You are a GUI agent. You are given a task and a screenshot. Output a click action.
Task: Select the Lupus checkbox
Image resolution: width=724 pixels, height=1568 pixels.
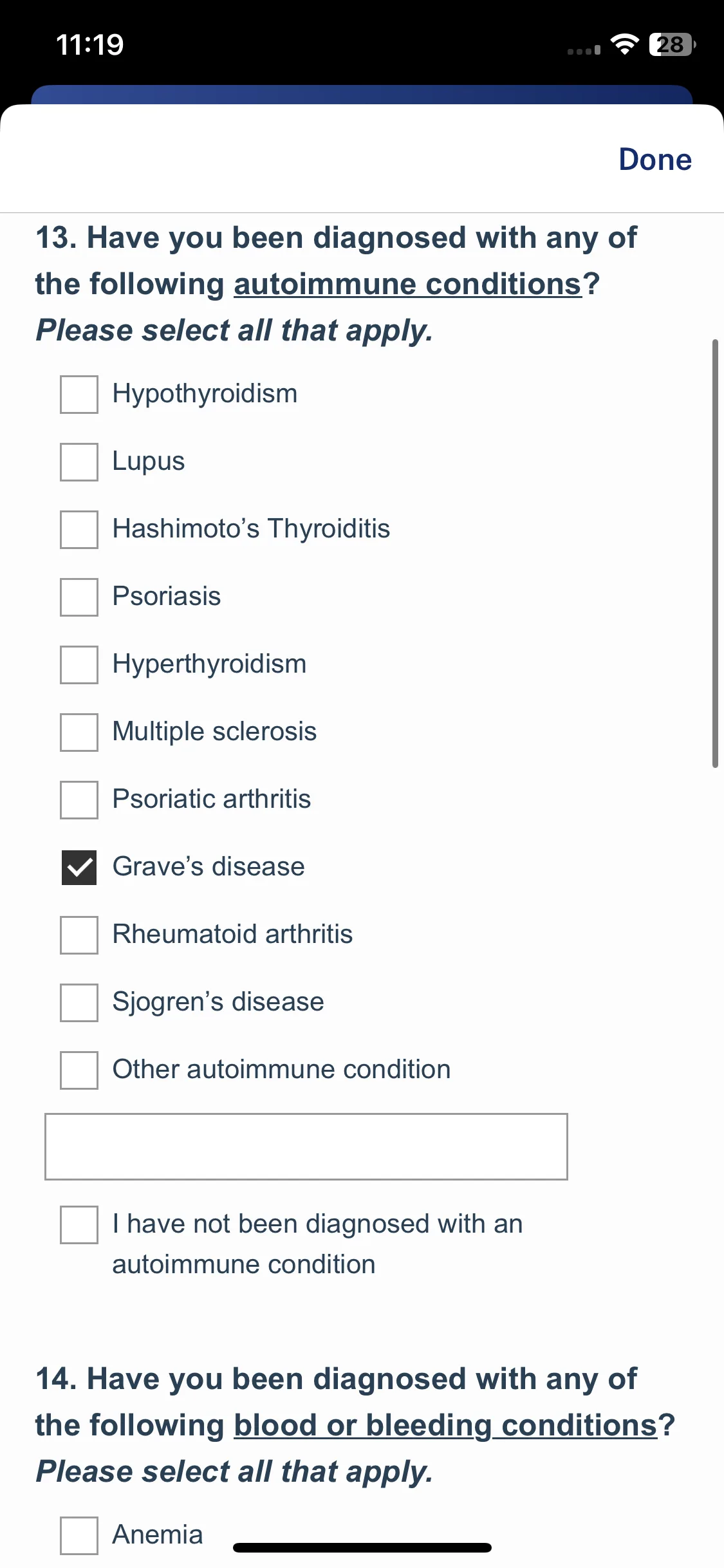pyautogui.click(x=79, y=462)
